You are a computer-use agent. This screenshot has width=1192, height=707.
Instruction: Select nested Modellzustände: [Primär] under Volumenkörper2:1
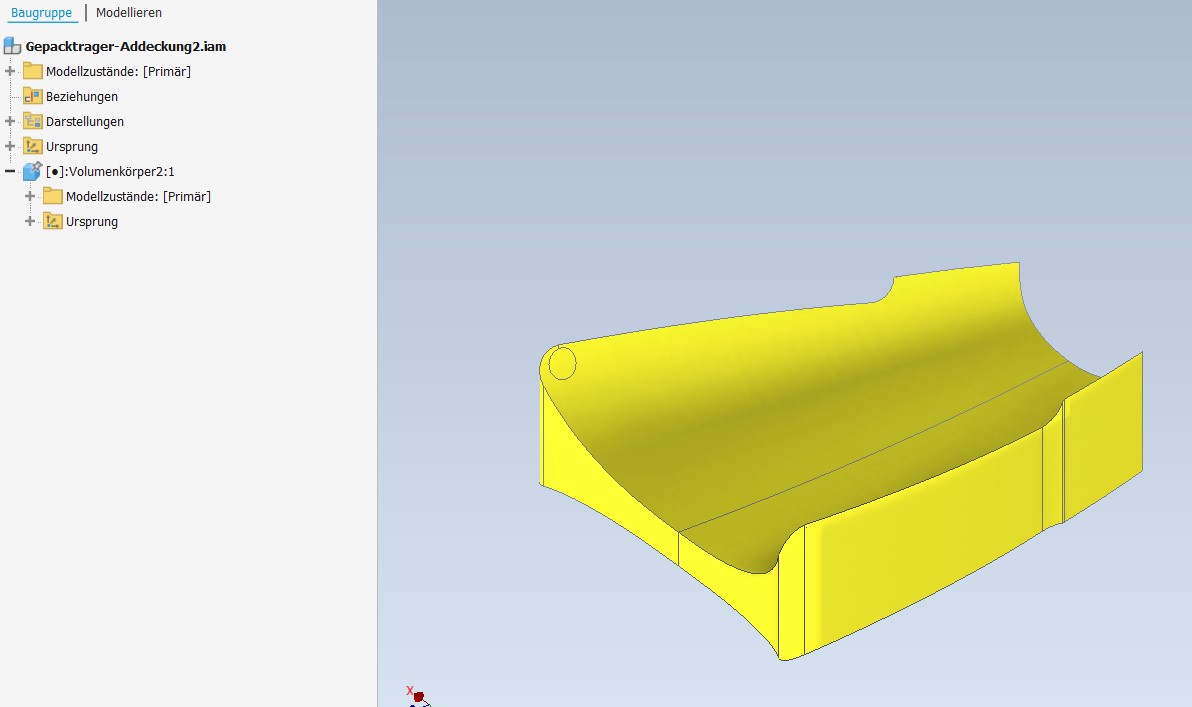(138, 196)
